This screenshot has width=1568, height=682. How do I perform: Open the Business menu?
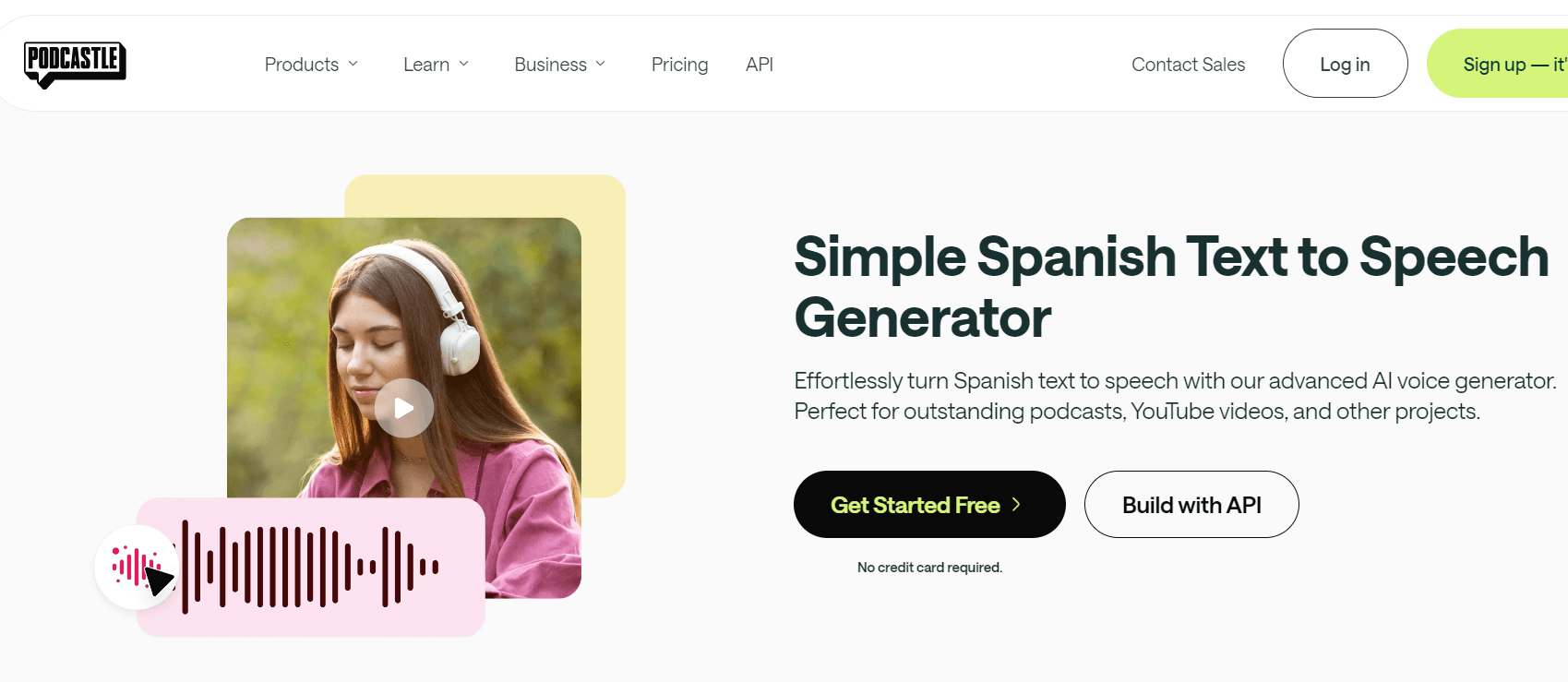point(560,65)
